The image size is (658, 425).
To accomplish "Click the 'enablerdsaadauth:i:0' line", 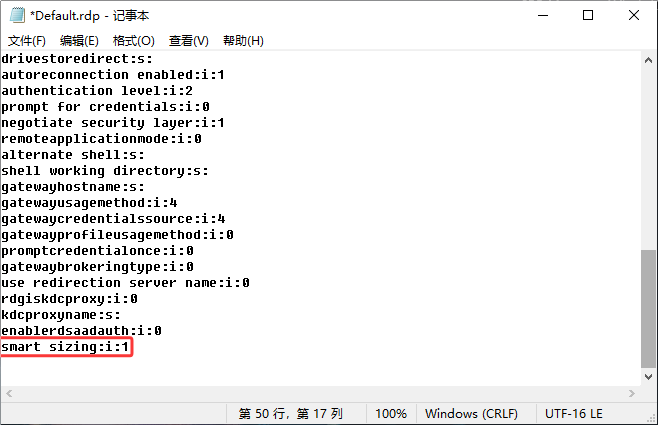I will pos(81,331).
